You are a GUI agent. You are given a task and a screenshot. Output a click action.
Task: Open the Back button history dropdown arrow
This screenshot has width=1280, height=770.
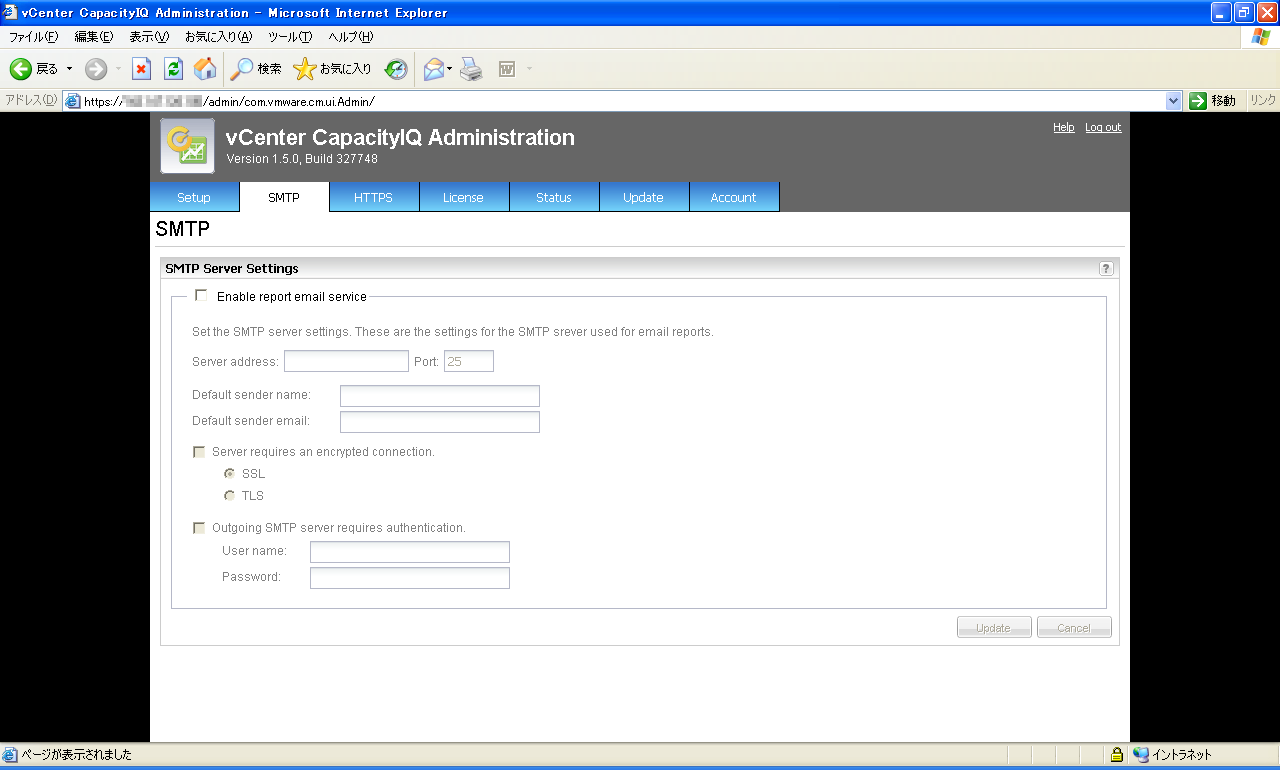point(69,69)
